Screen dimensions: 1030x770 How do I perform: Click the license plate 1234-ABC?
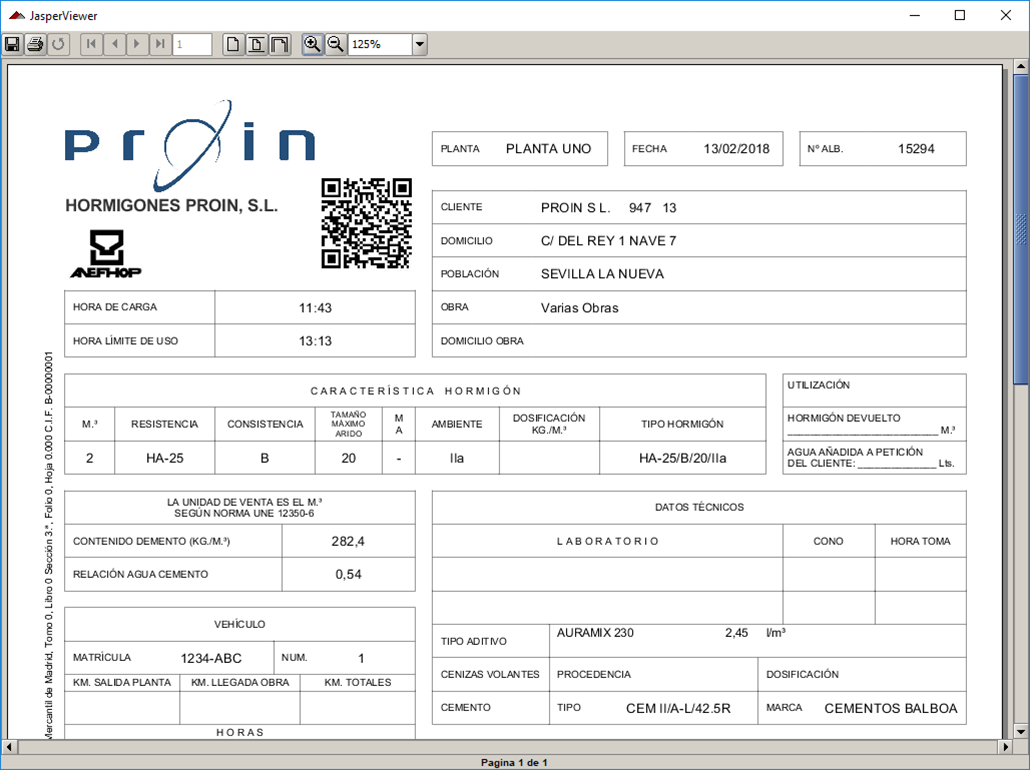click(211, 658)
